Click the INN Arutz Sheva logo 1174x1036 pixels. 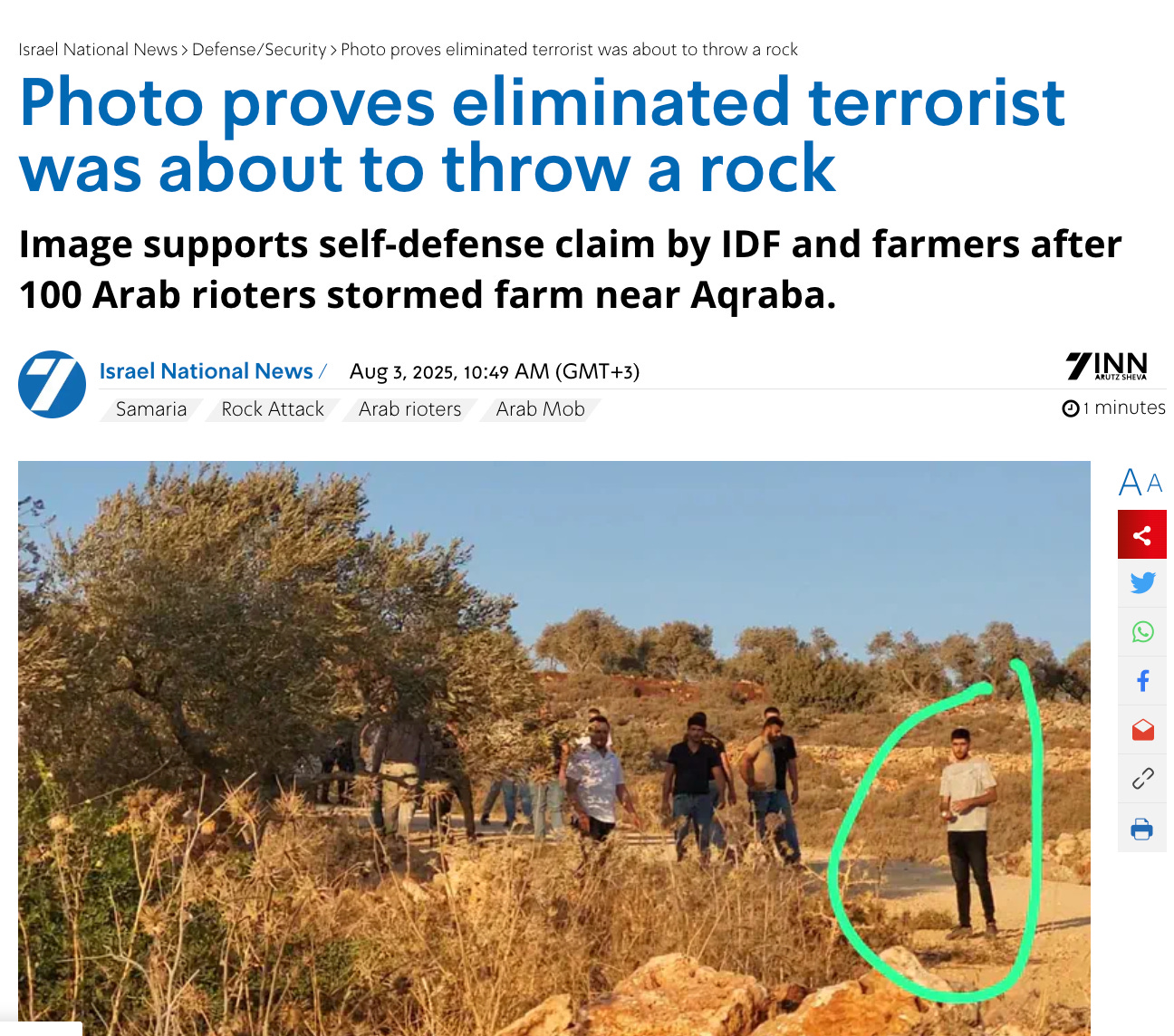point(1107,366)
